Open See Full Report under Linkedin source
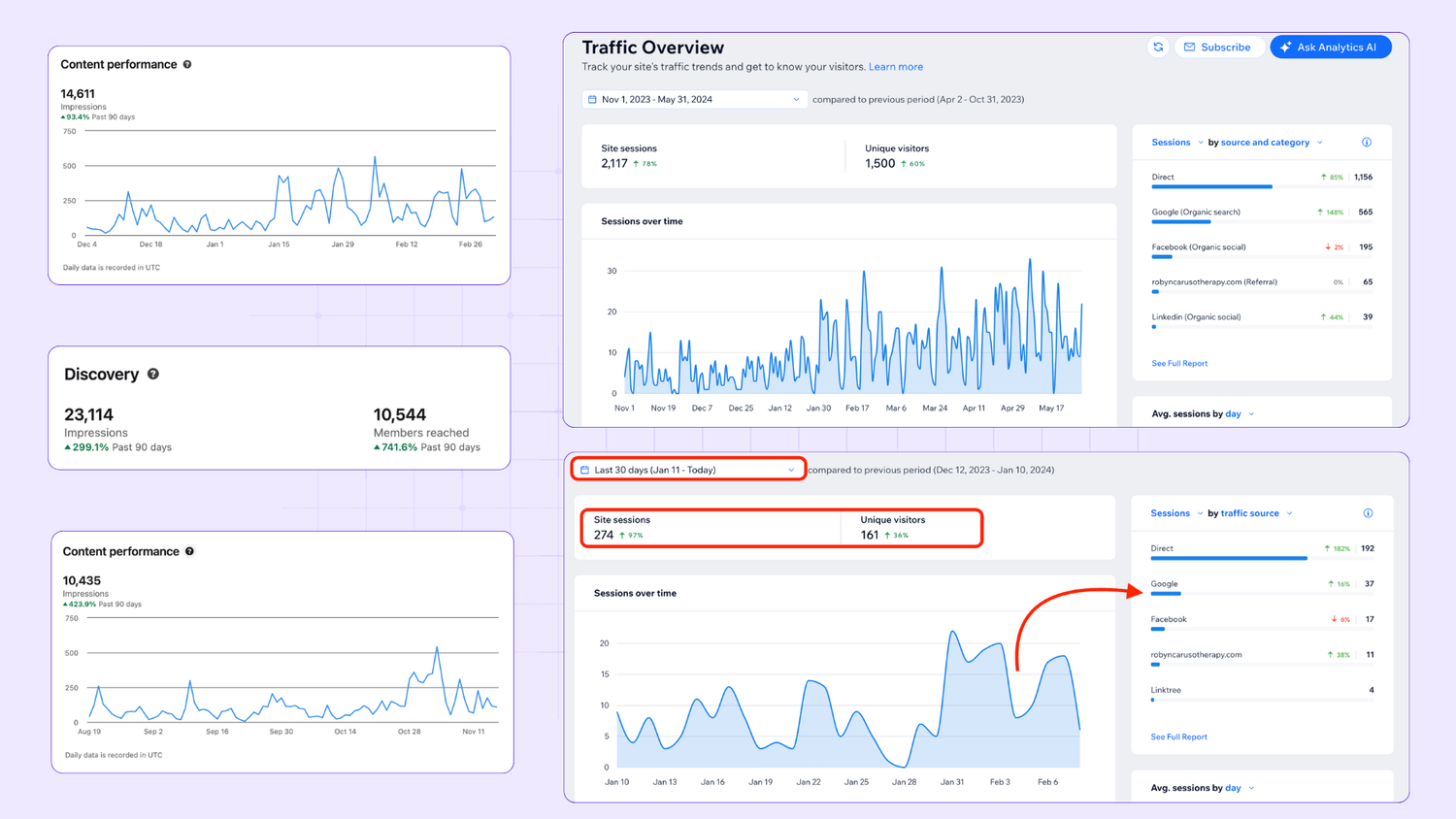Screen dimensions: 1456x819 click(x=1179, y=363)
